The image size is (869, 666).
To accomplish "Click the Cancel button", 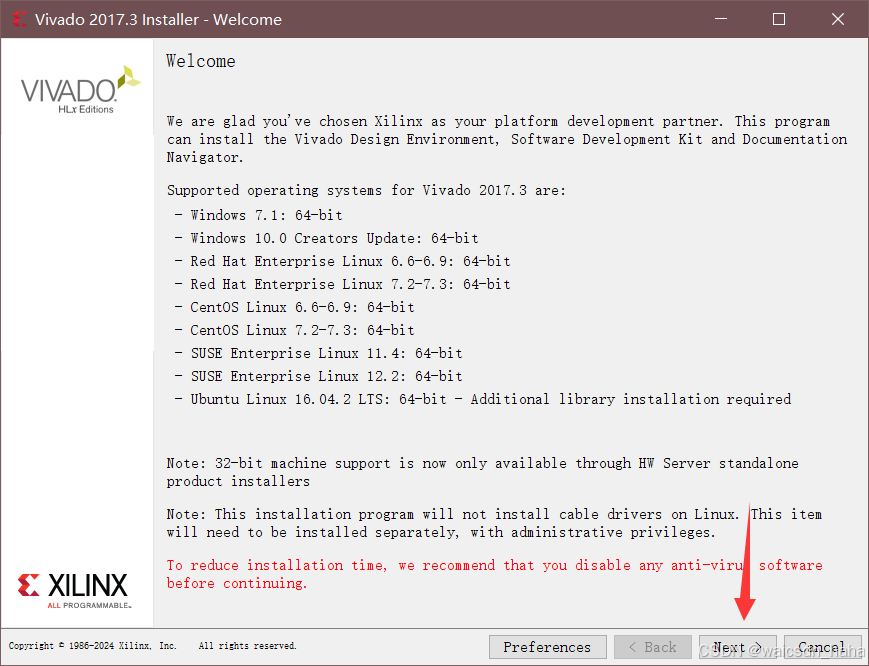I will (x=822, y=647).
